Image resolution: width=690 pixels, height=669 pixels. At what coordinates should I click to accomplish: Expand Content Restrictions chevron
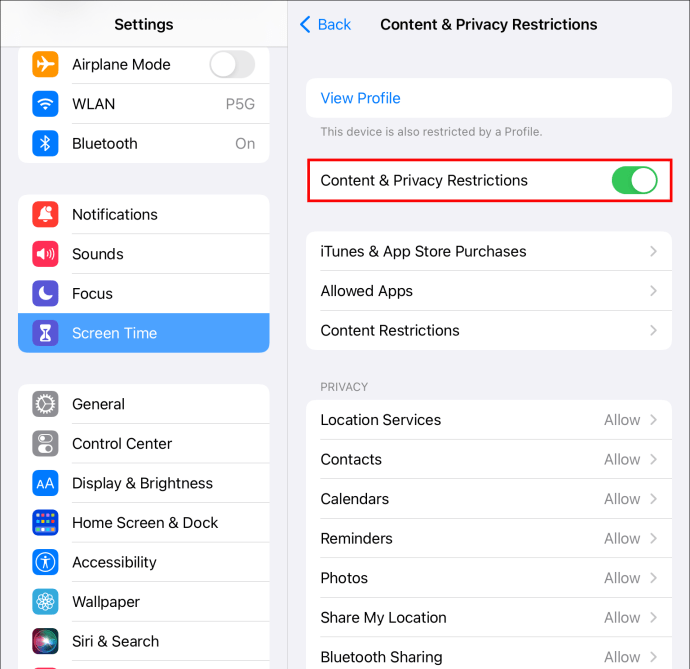[653, 331]
